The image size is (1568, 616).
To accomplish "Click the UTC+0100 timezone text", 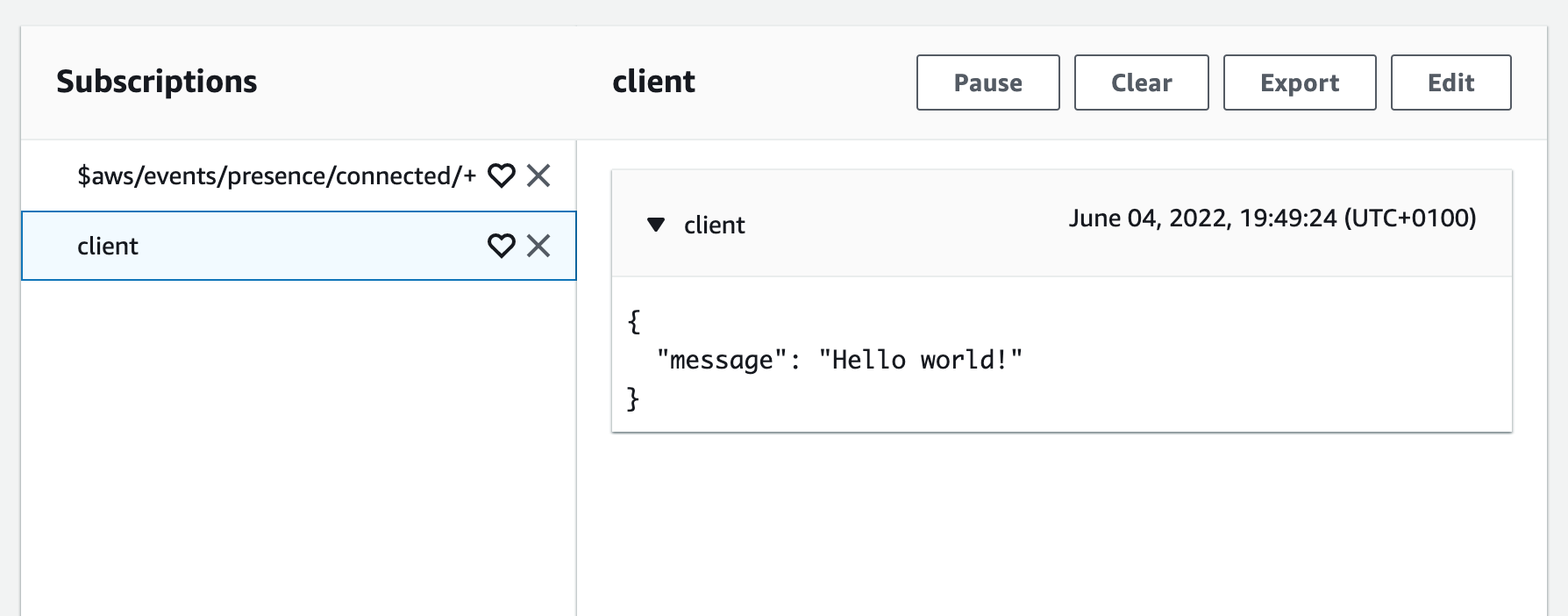I will 1410,218.
